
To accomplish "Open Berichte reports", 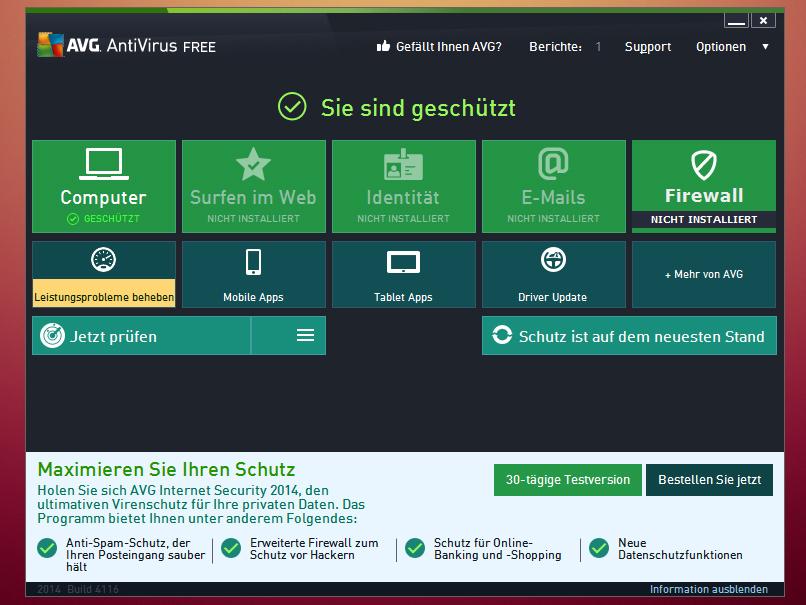I will [555, 47].
